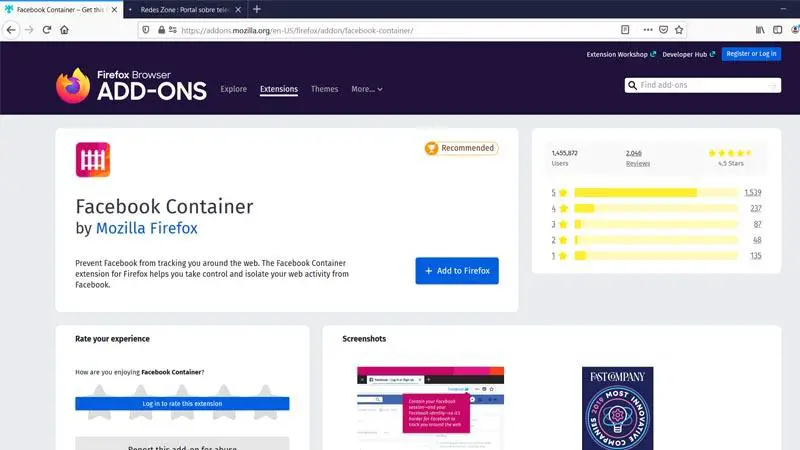Open site permissions icon in address bar

click(173, 30)
